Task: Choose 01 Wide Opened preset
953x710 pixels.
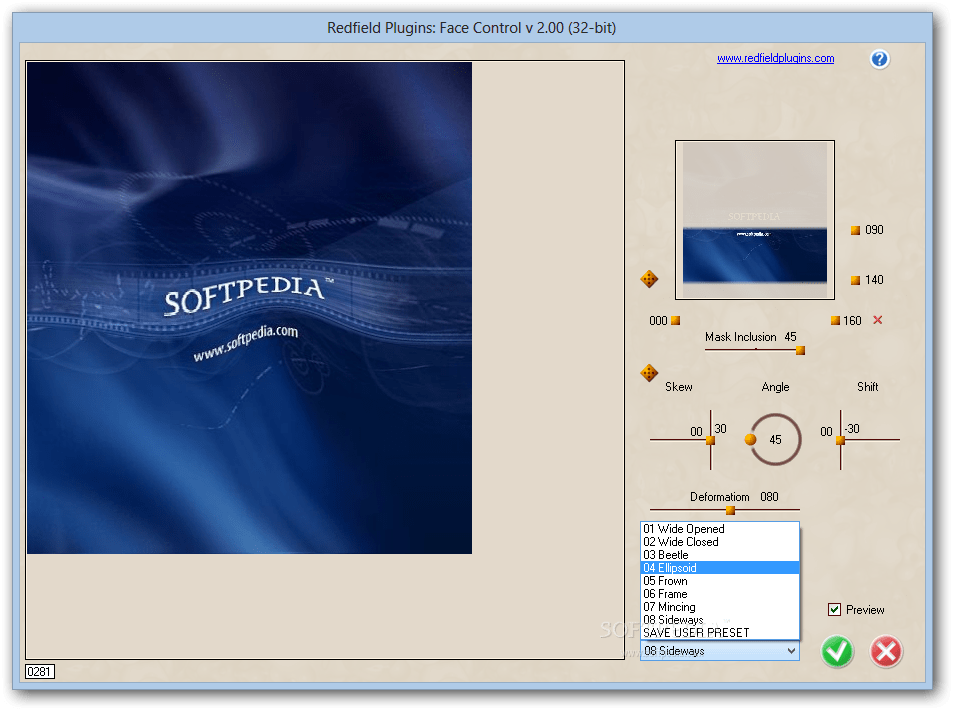Action: [x=720, y=529]
